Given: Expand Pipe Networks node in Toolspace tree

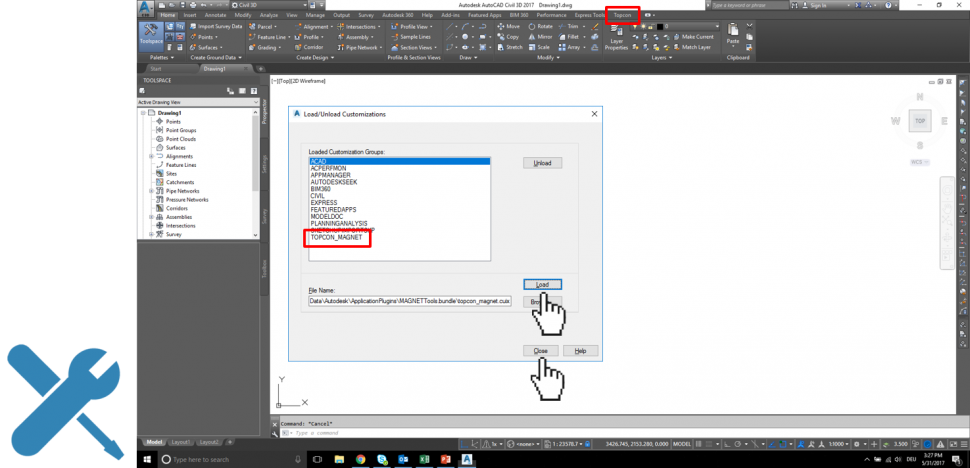Looking at the screenshot, I should click(x=151, y=191).
